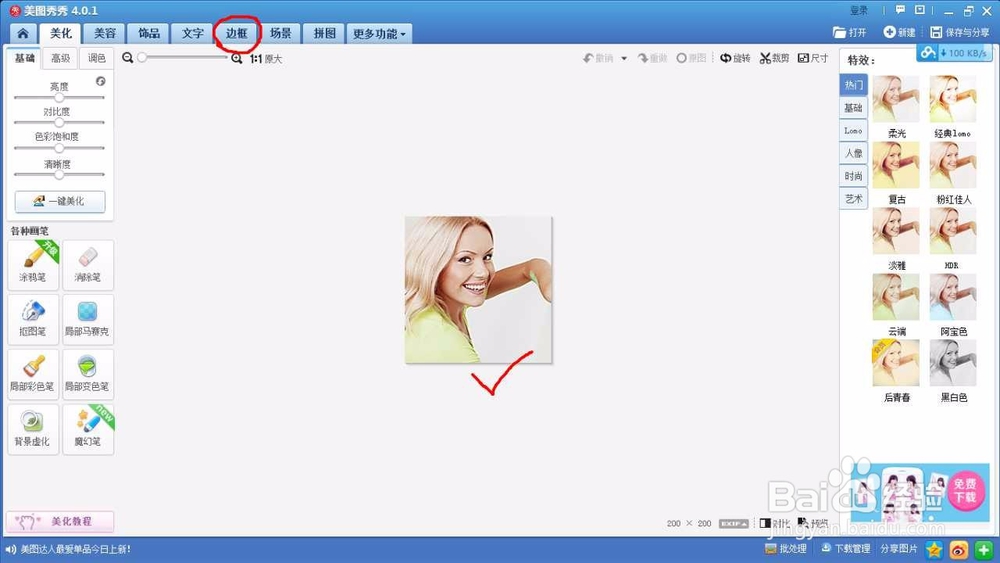Open the 美化教程 tutorial button
1000x563 pixels.
point(60,522)
